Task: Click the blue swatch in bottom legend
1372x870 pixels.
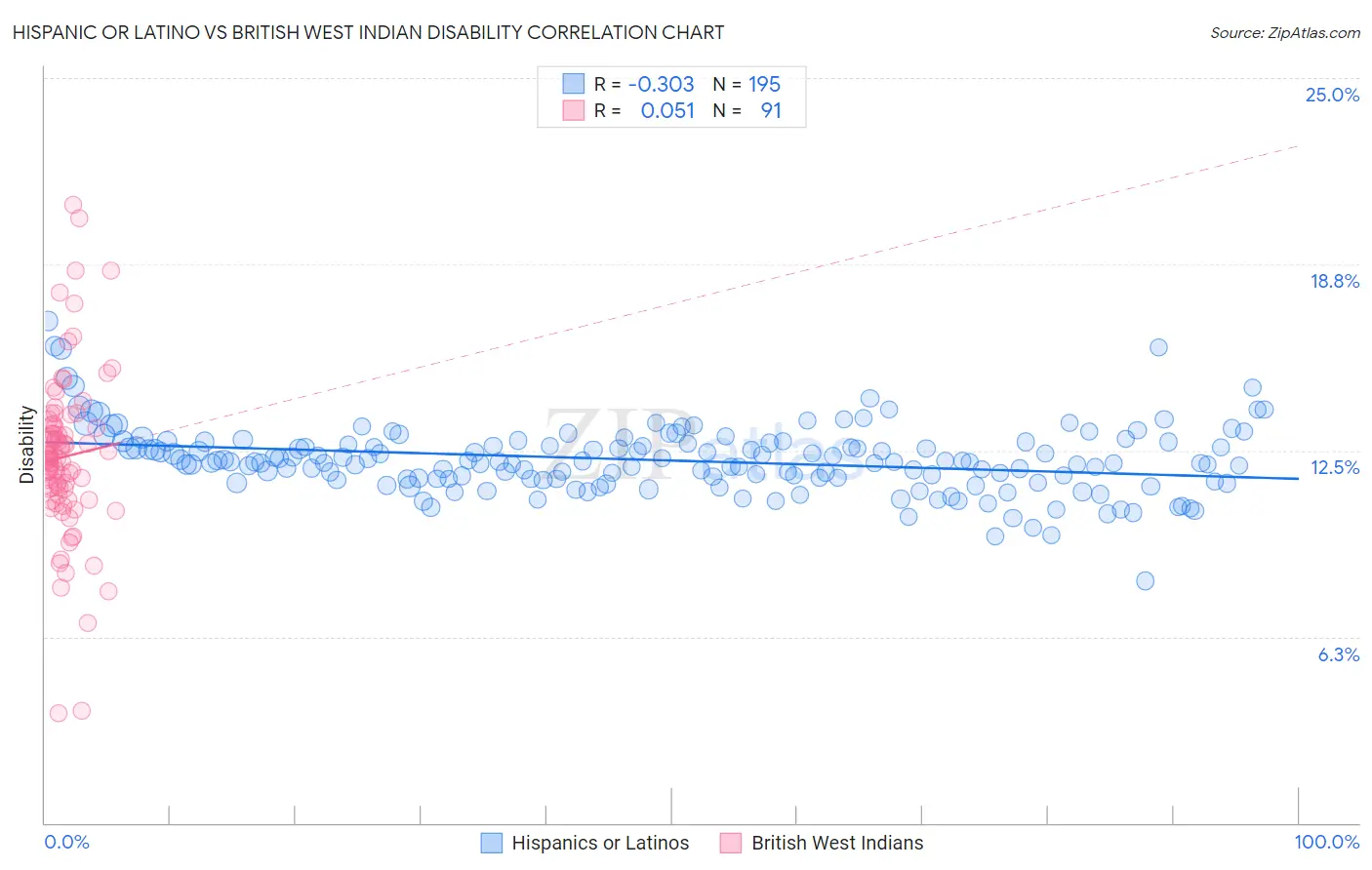Action: coord(492,843)
